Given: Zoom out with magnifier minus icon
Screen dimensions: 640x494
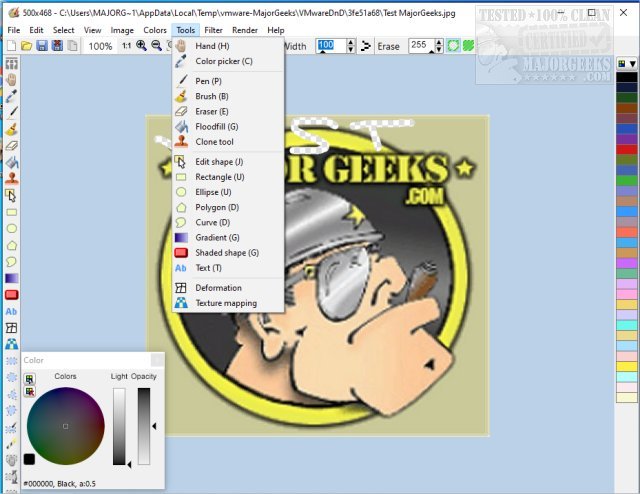Looking at the screenshot, I should tap(156, 46).
